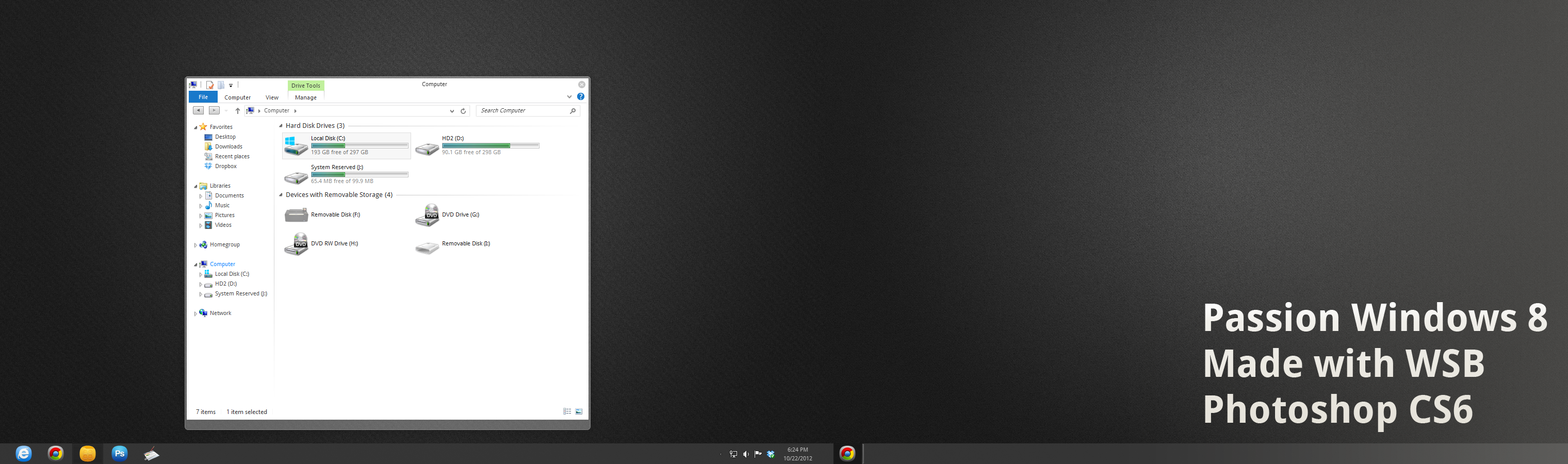Open the Manage tab under Drive Tools
The width and height of the screenshot is (1568, 464).
pyautogui.click(x=305, y=97)
